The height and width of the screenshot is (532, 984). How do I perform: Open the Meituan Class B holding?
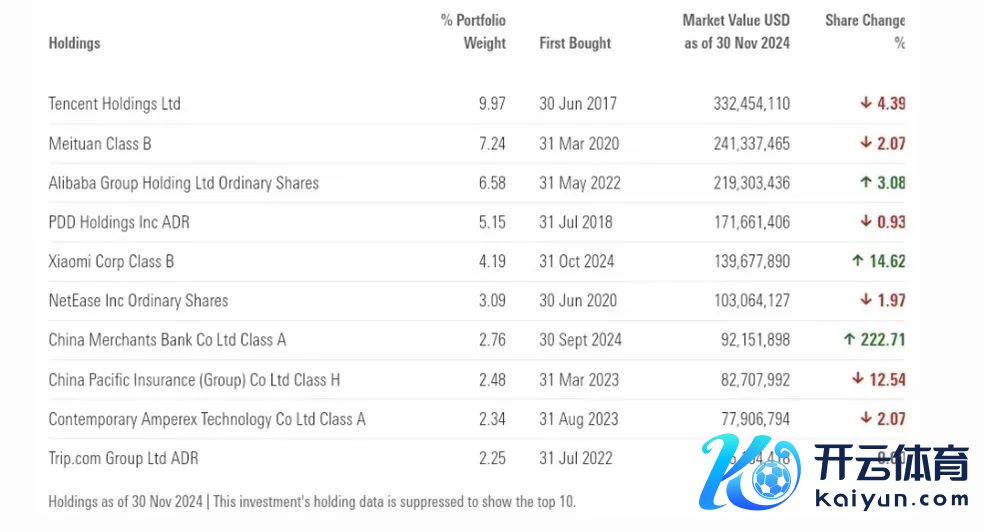[x=100, y=143]
